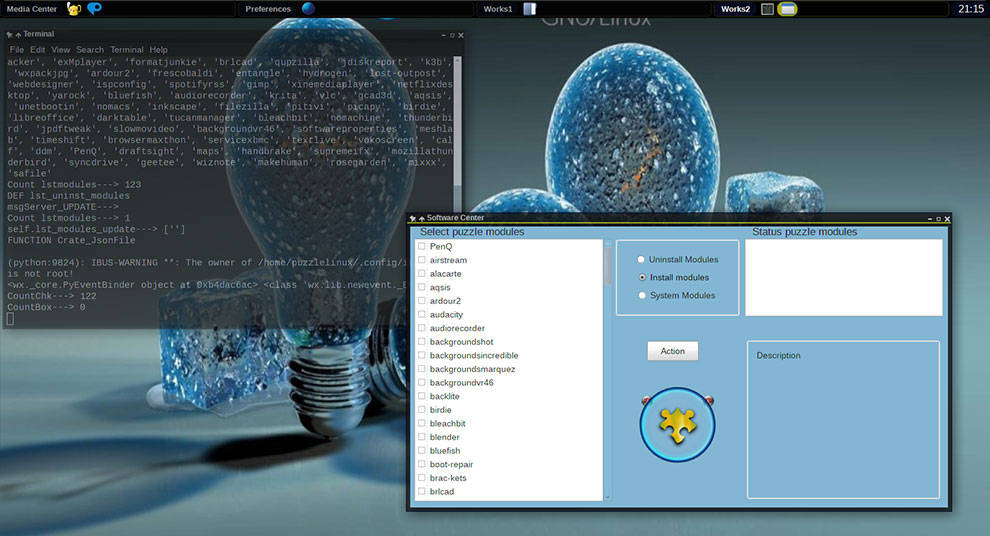The height and width of the screenshot is (536, 990).
Task: Open the Terminal Edit menu
Action: pos(37,49)
